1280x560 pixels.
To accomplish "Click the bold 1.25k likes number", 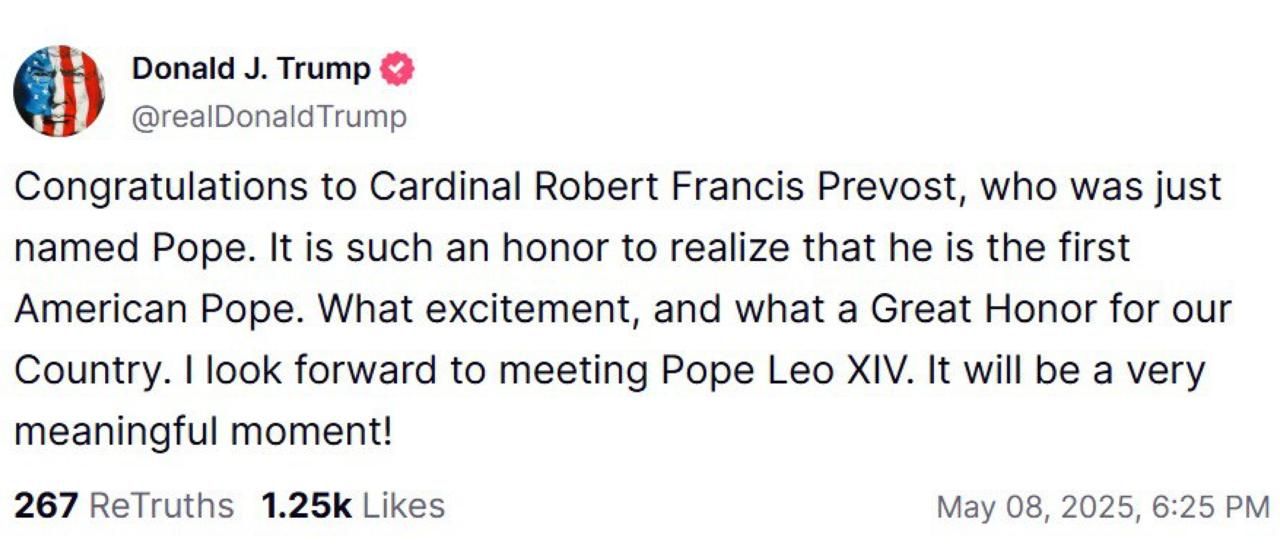I will click(x=306, y=505).
